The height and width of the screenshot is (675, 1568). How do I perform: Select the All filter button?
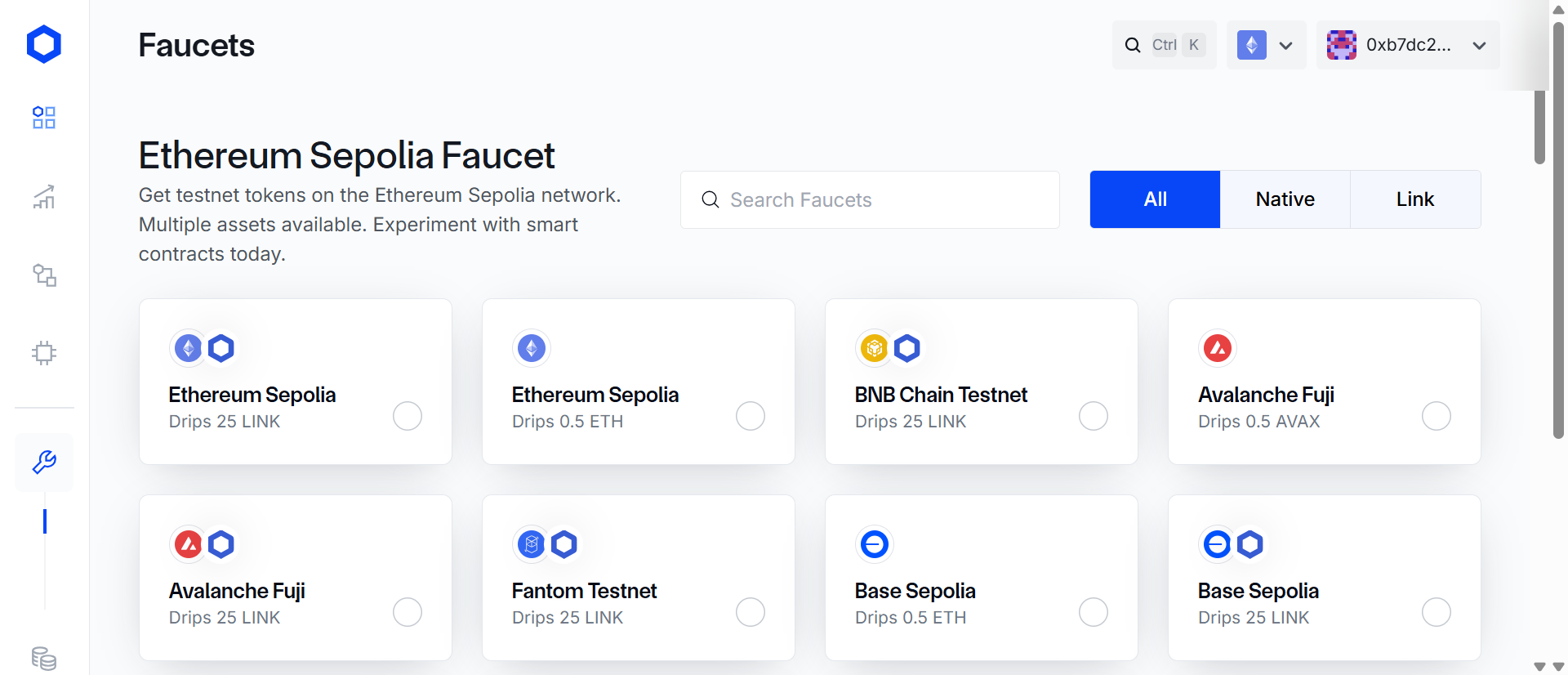coord(1156,199)
